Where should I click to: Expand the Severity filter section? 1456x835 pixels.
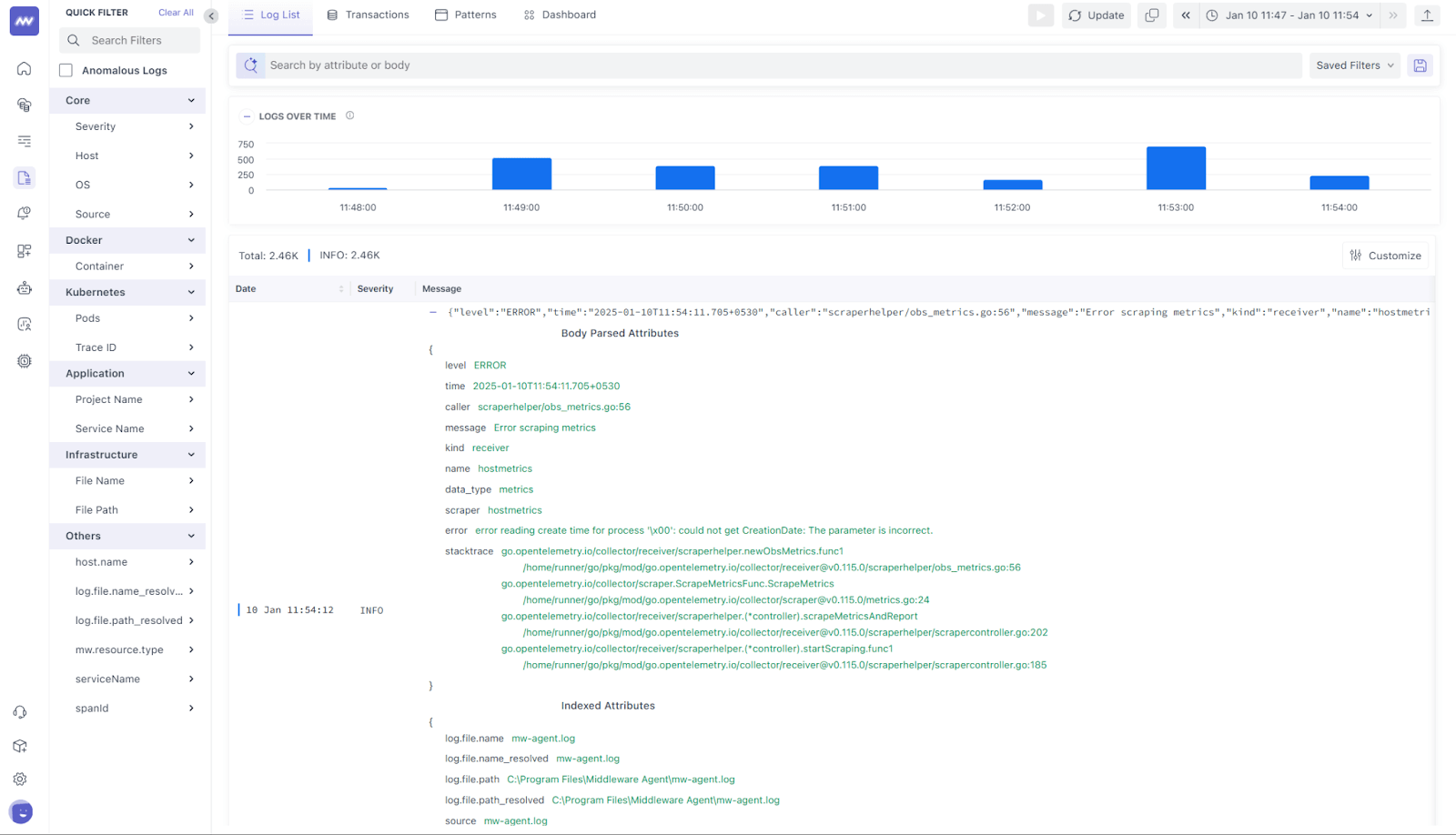pos(127,126)
